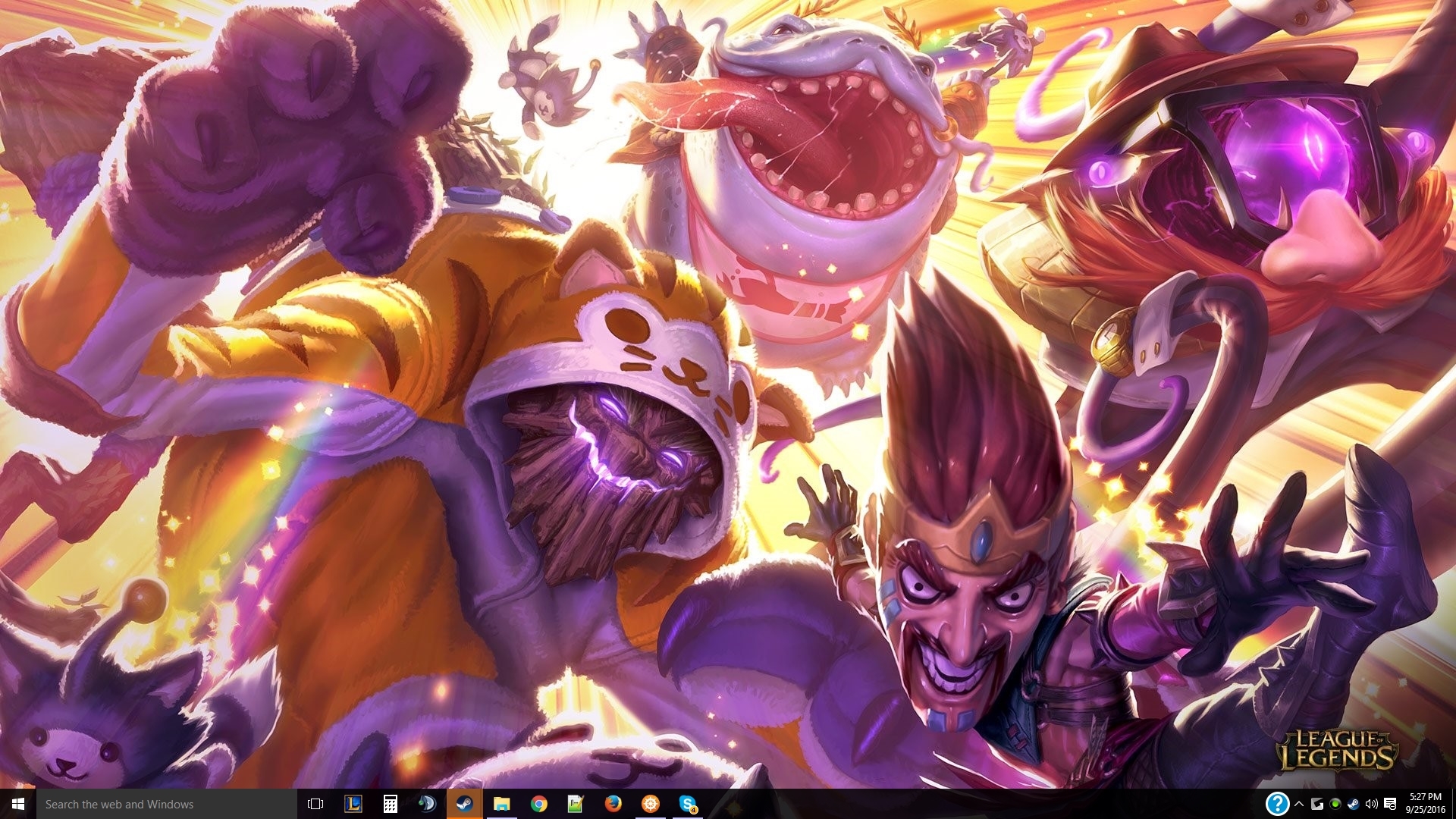Open the Steam icon in system tray
The height and width of the screenshot is (819, 1456).
pos(1353,804)
